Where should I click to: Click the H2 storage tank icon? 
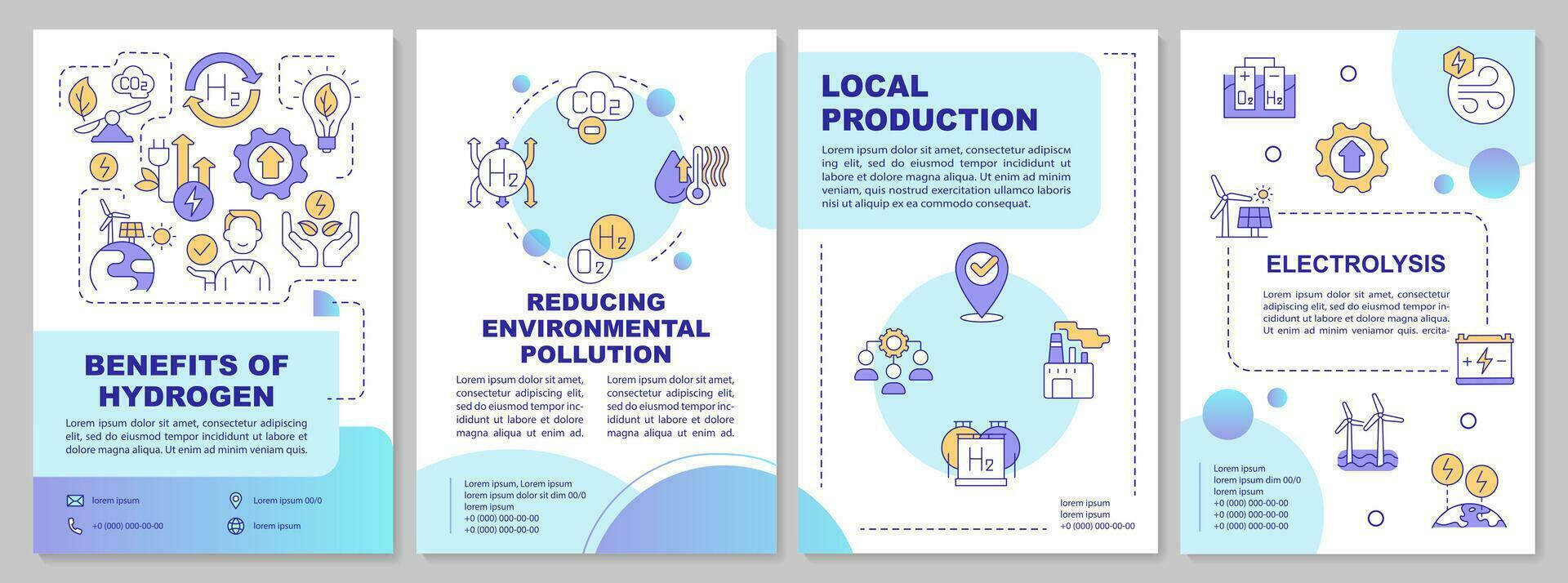pyautogui.click(x=980, y=454)
